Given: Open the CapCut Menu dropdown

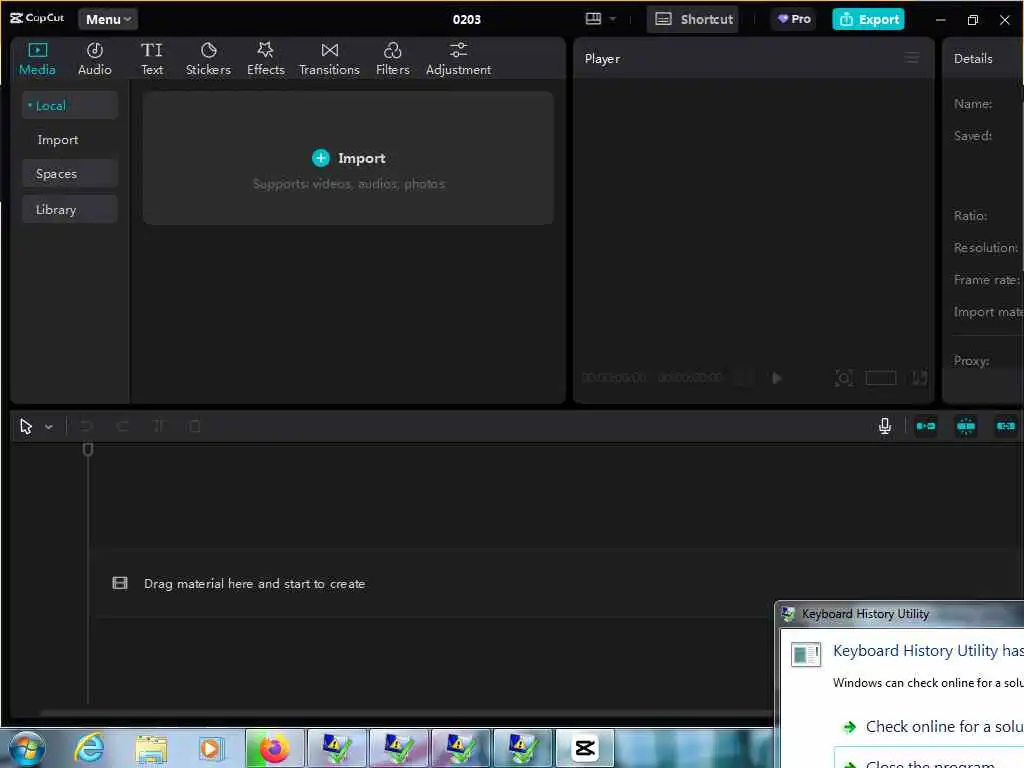Looking at the screenshot, I should [x=108, y=19].
